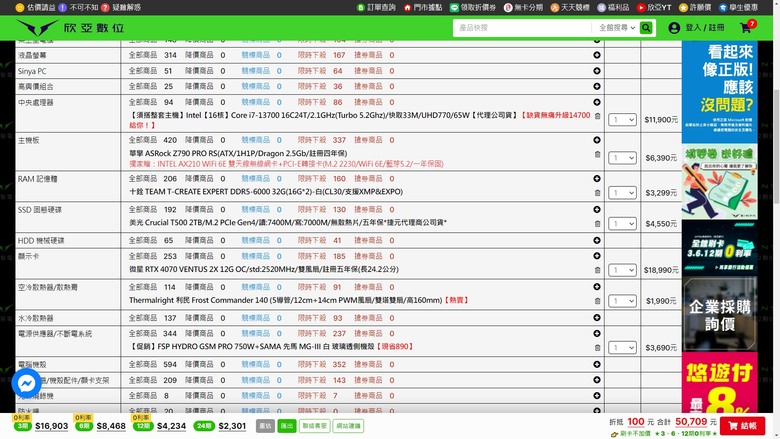Open 天天競標 in the top bar

[570, 7]
